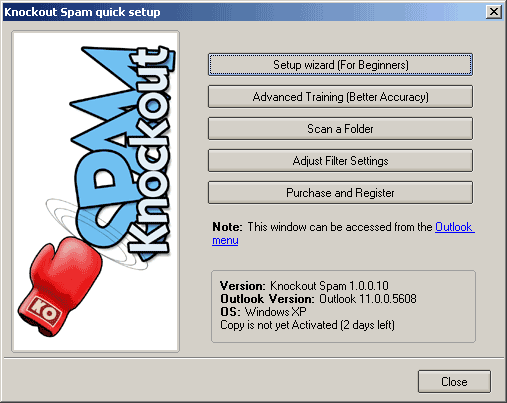507x403 pixels.
Task: Click the bold Note label
Action: (227, 227)
